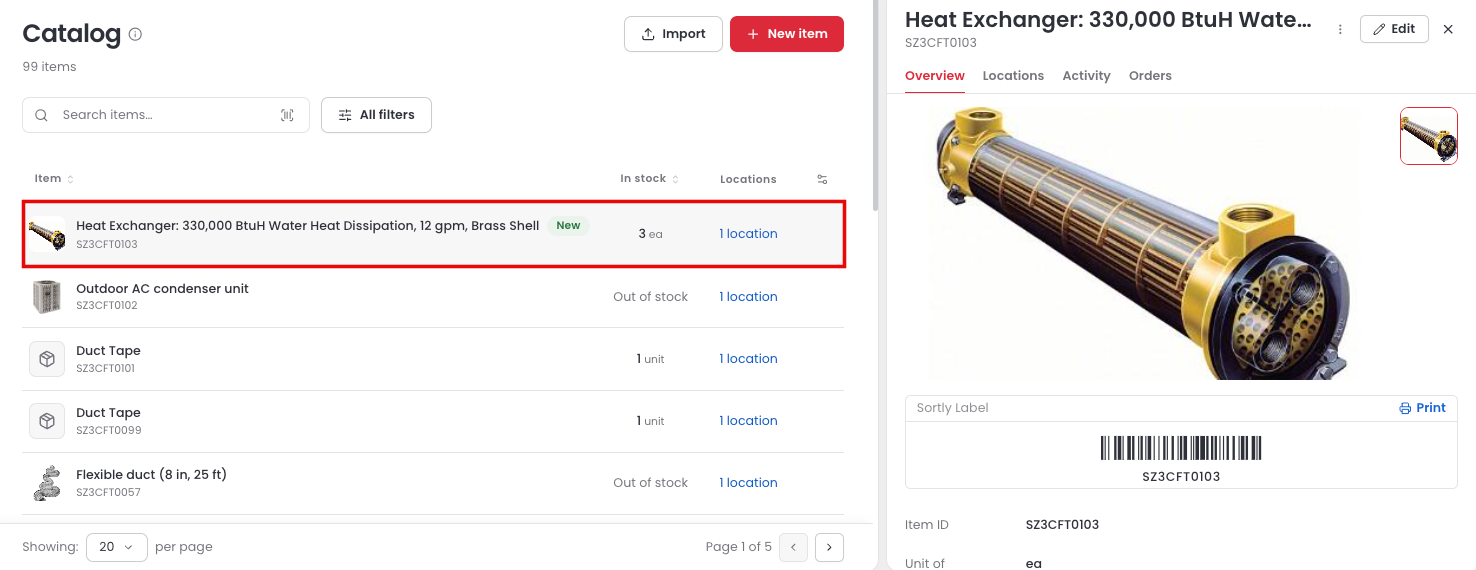
Task: Click the Catalog info icon
Action: (x=135, y=34)
